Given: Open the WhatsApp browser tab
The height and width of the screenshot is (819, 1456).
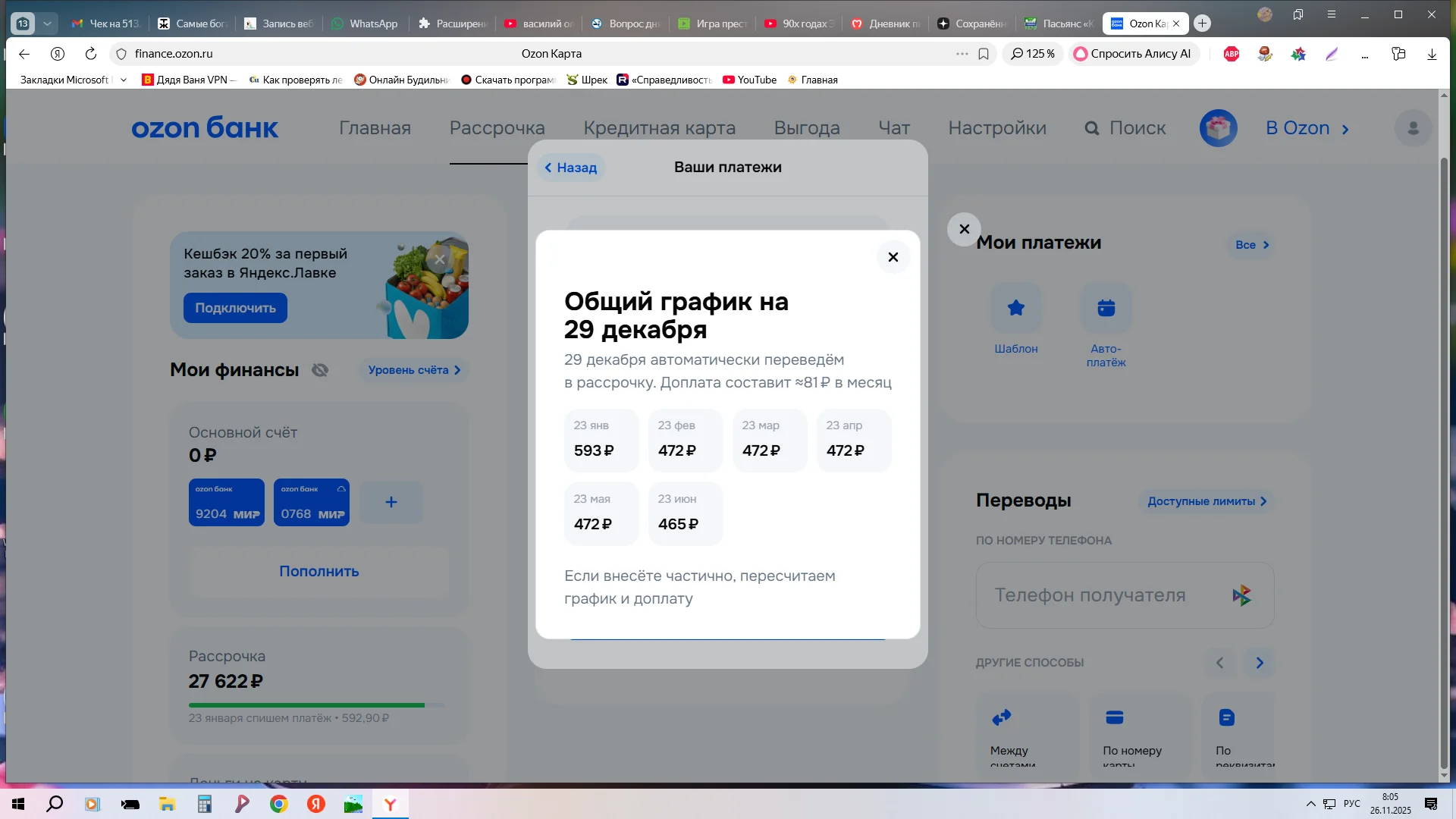Looking at the screenshot, I should (366, 24).
